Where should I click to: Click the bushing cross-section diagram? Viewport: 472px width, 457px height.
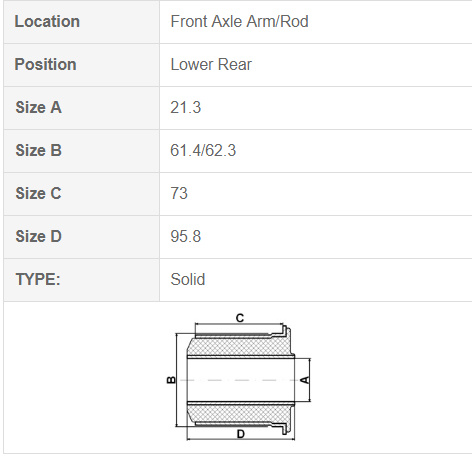coord(238,377)
